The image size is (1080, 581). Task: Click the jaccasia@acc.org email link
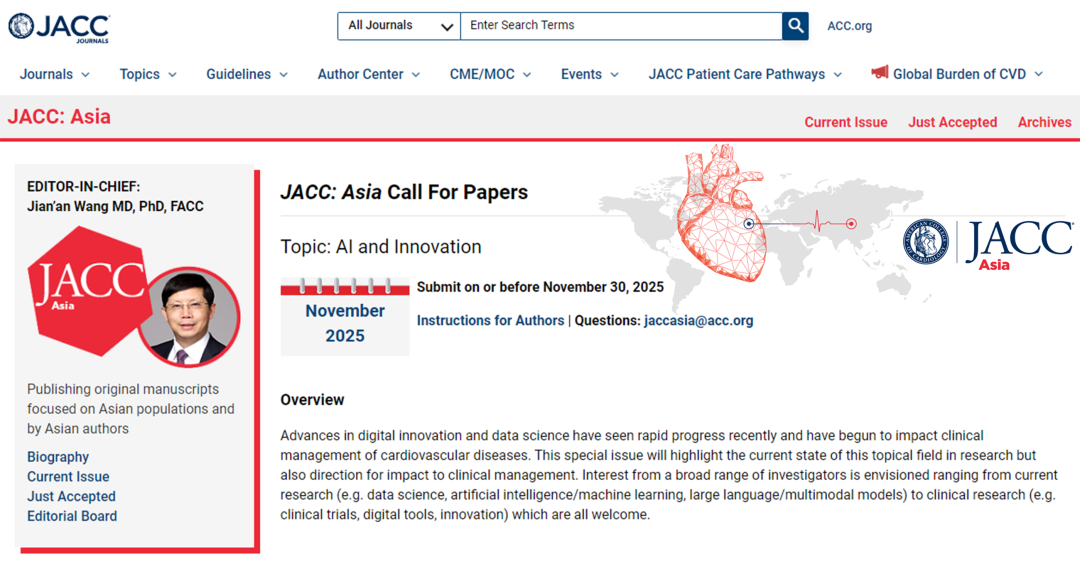point(698,321)
